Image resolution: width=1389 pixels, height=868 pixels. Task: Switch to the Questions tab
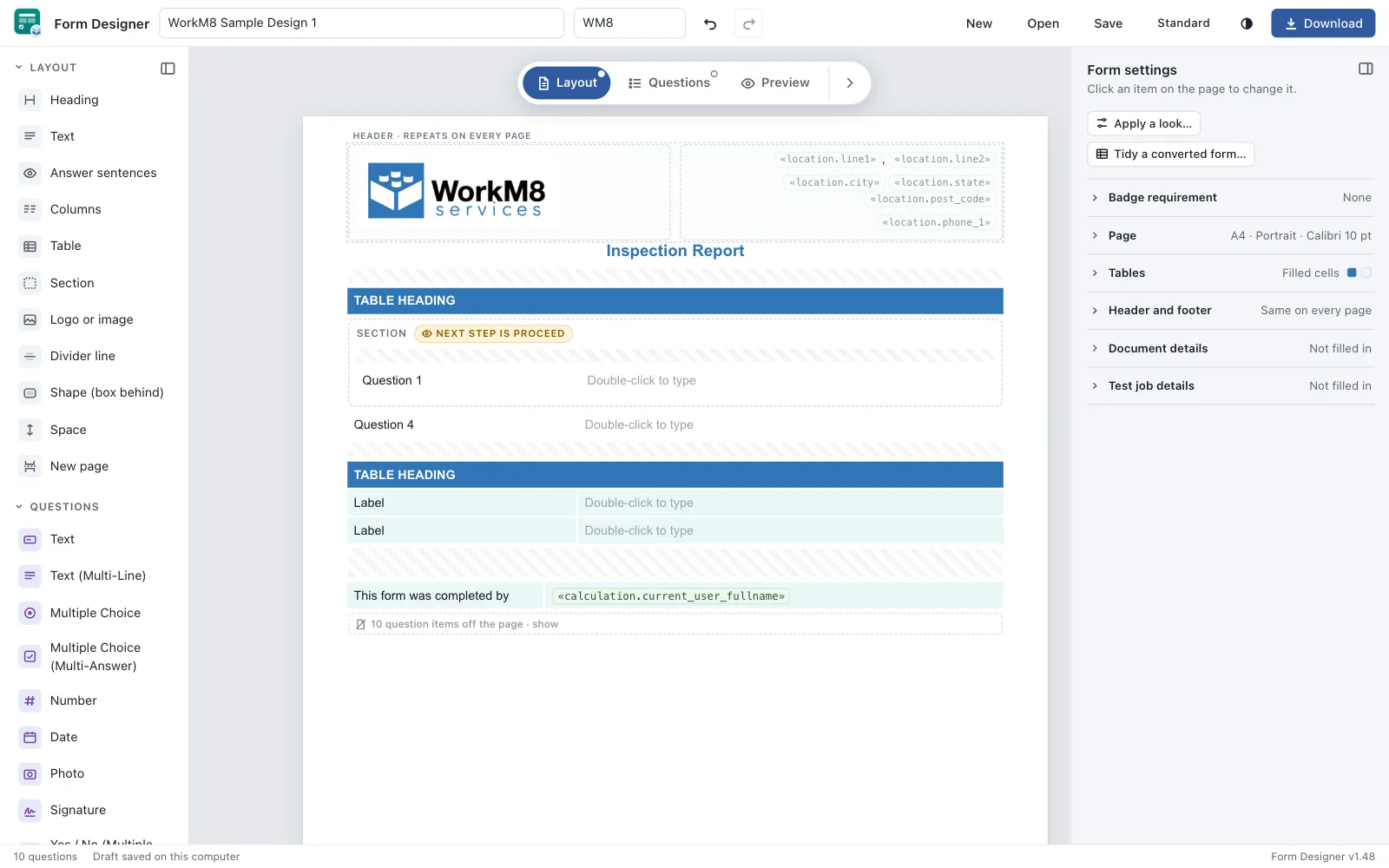click(669, 82)
